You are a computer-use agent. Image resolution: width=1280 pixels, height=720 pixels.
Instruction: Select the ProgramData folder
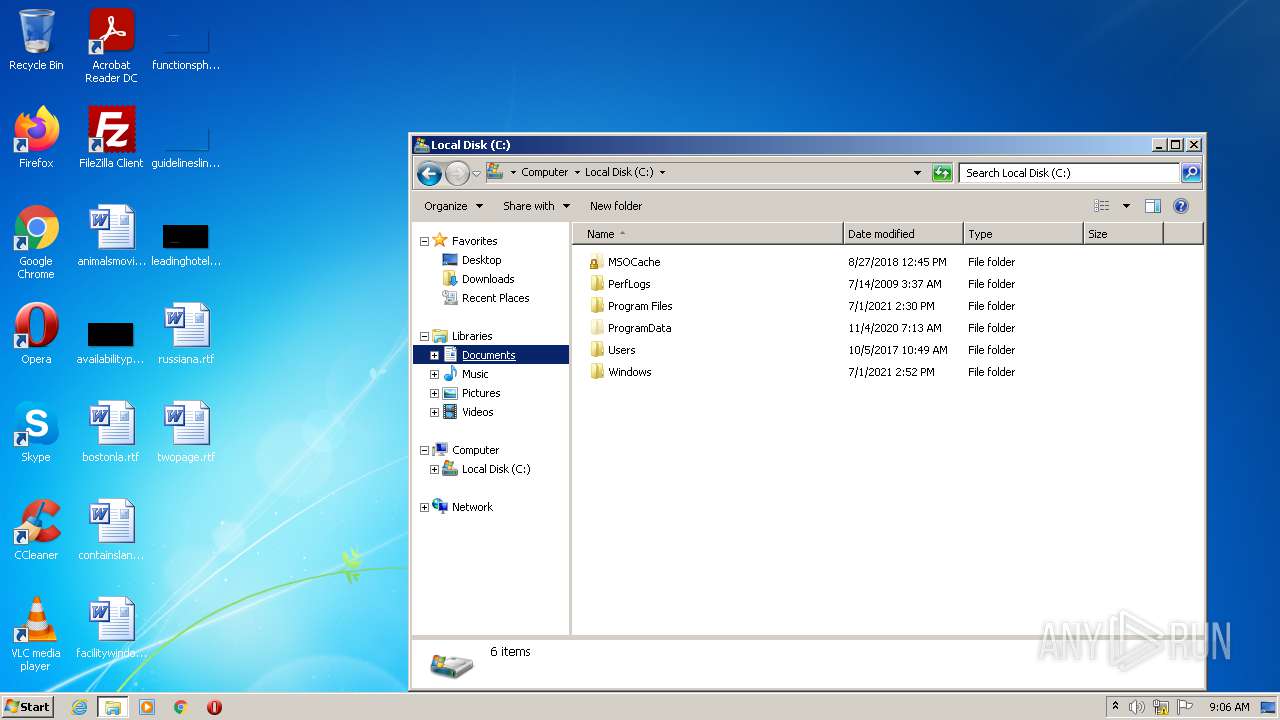(639, 328)
